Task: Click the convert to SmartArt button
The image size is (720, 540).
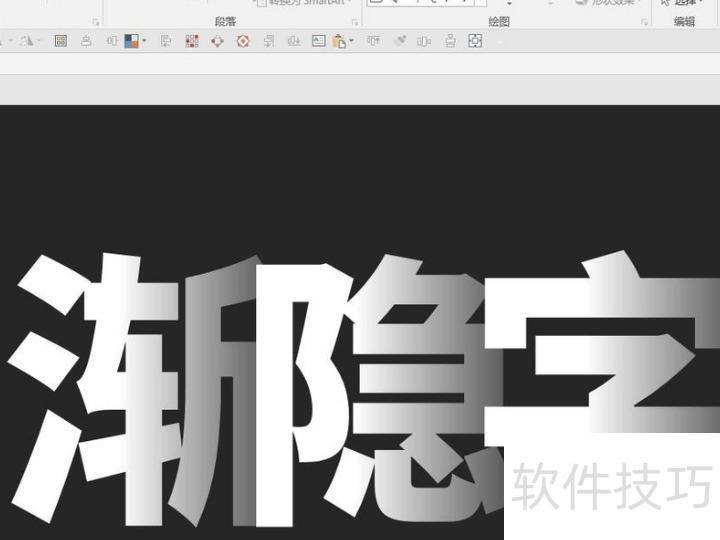Action: 303,3
